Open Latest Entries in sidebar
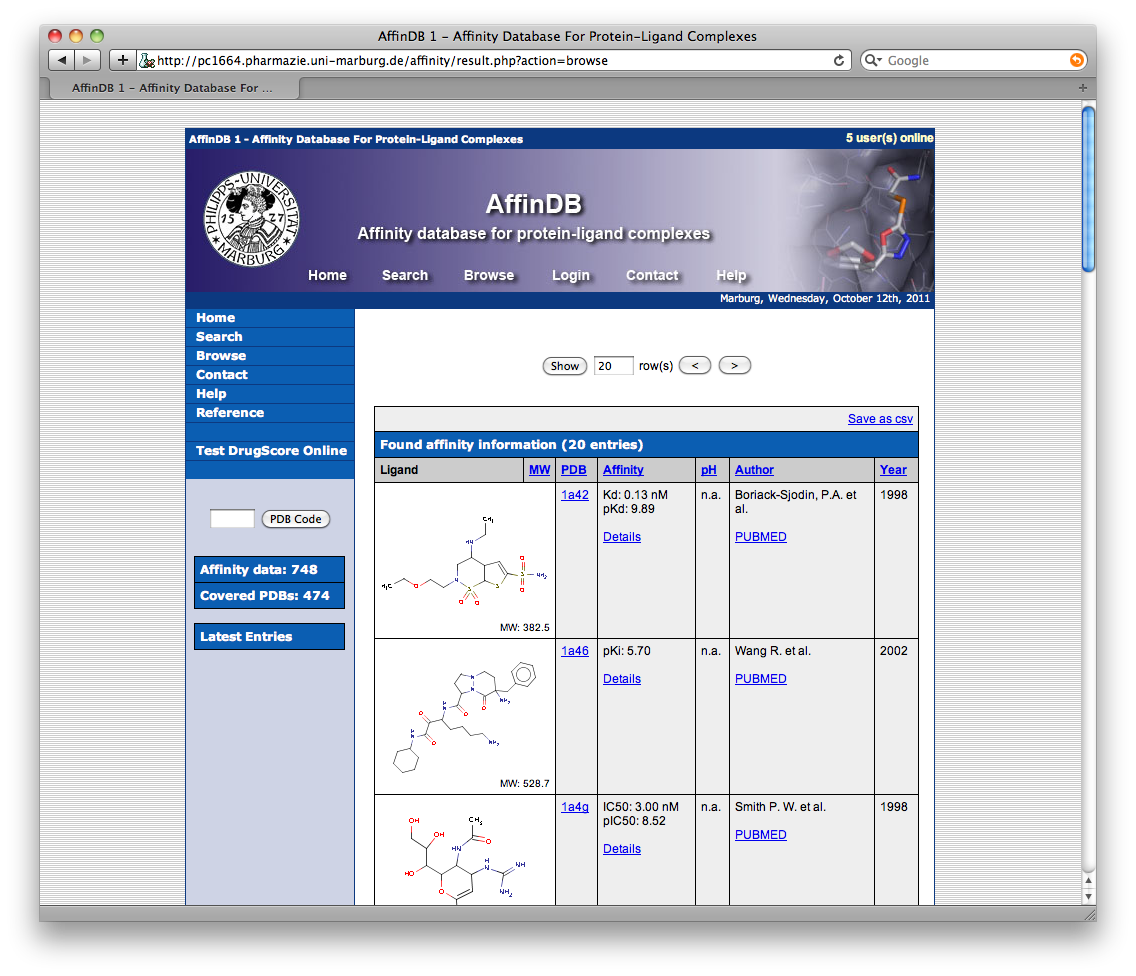The height and width of the screenshot is (976, 1136). pyautogui.click(x=270, y=637)
